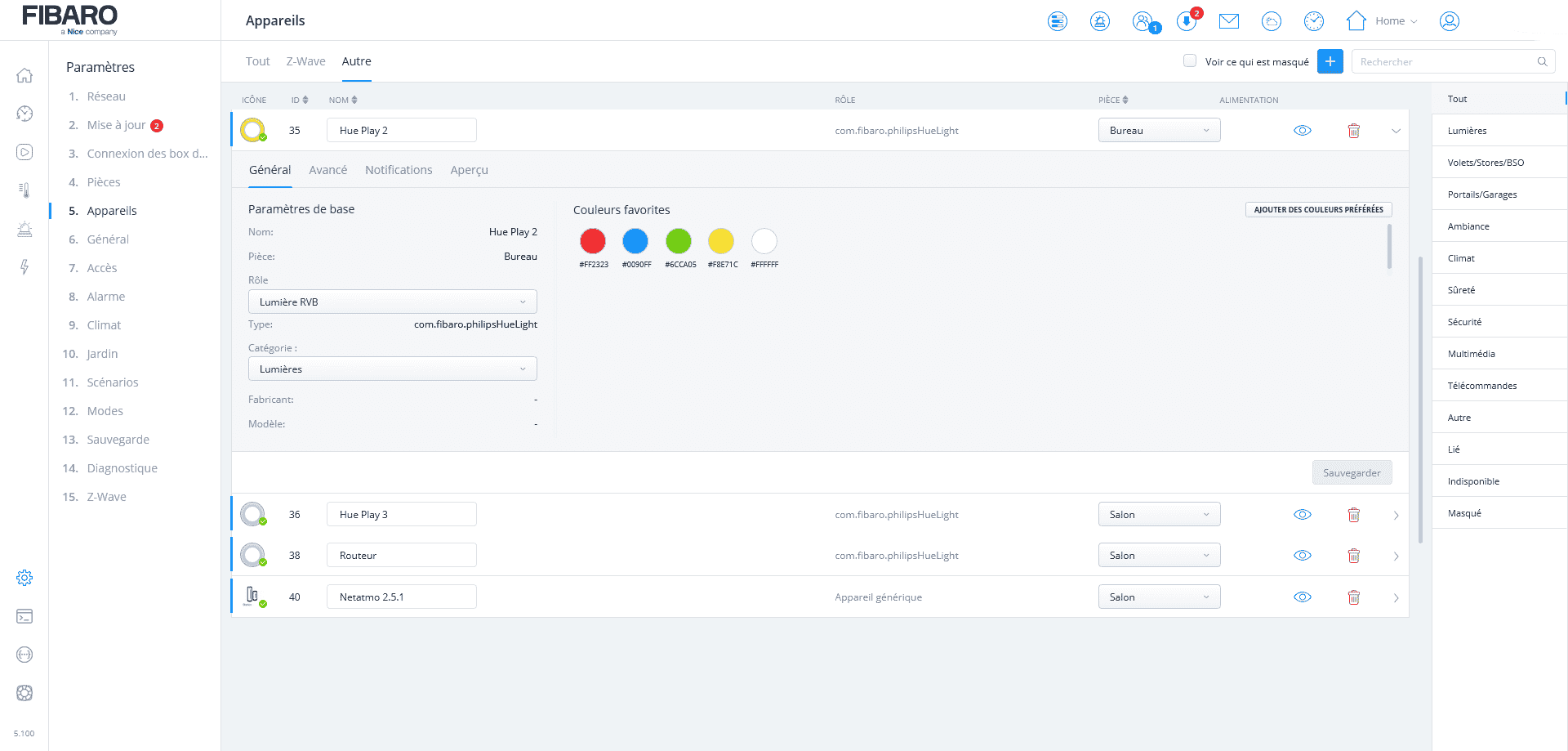
Task: Open the energy lightning sidebar icon
Action: pyautogui.click(x=24, y=267)
